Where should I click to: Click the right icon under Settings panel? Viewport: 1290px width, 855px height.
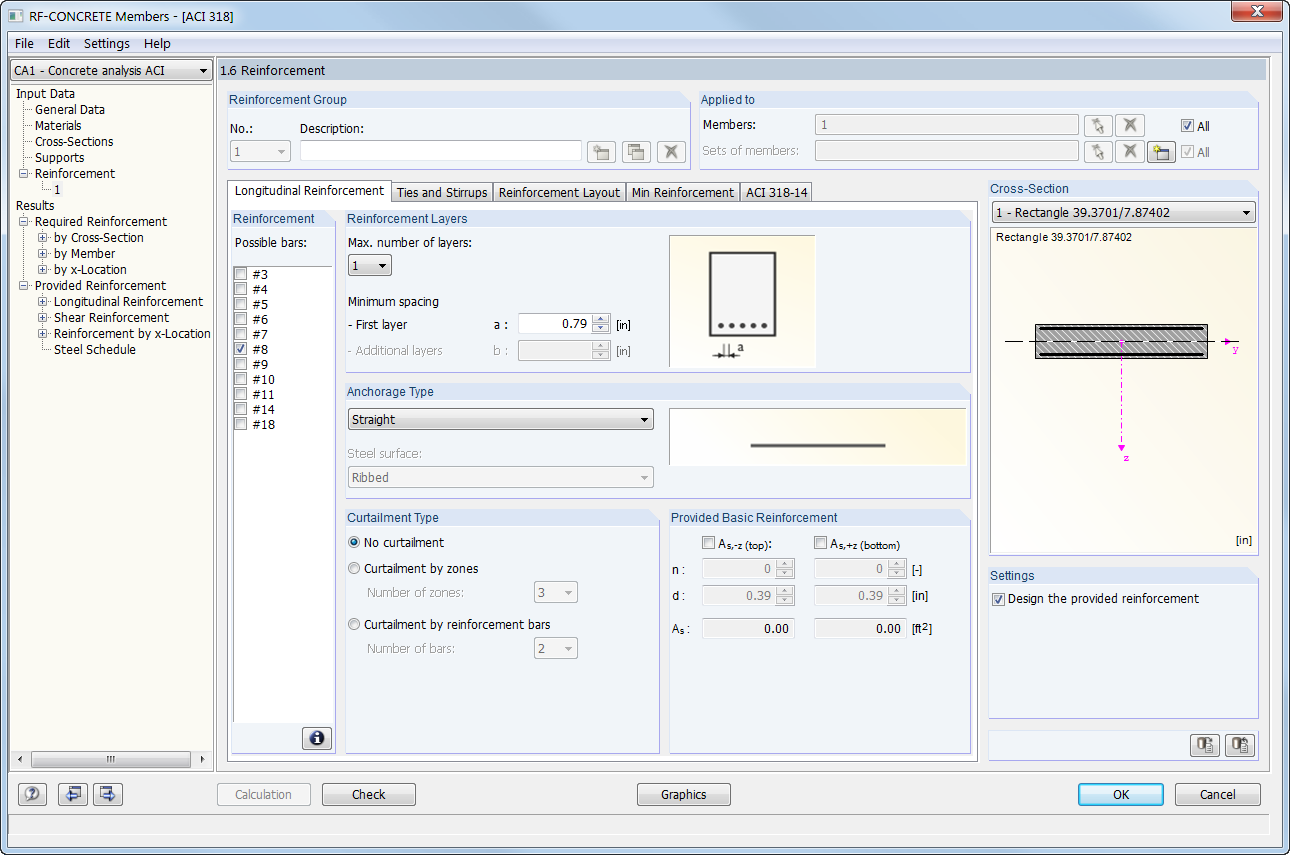[1240, 745]
